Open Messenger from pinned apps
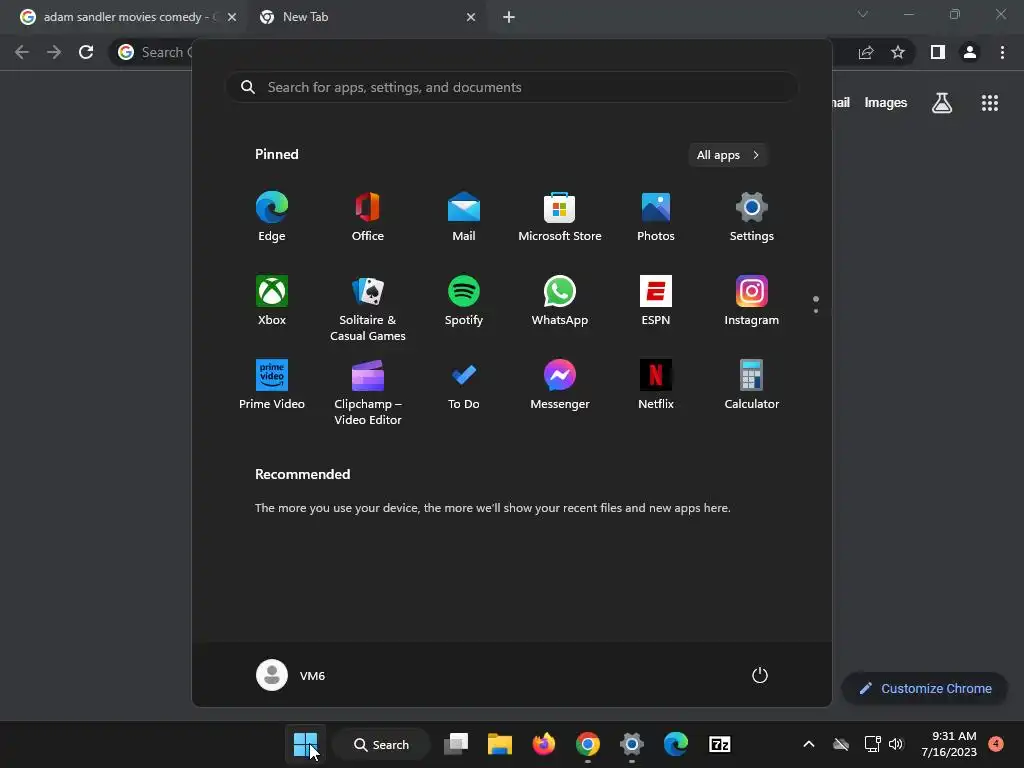 pos(560,385)
